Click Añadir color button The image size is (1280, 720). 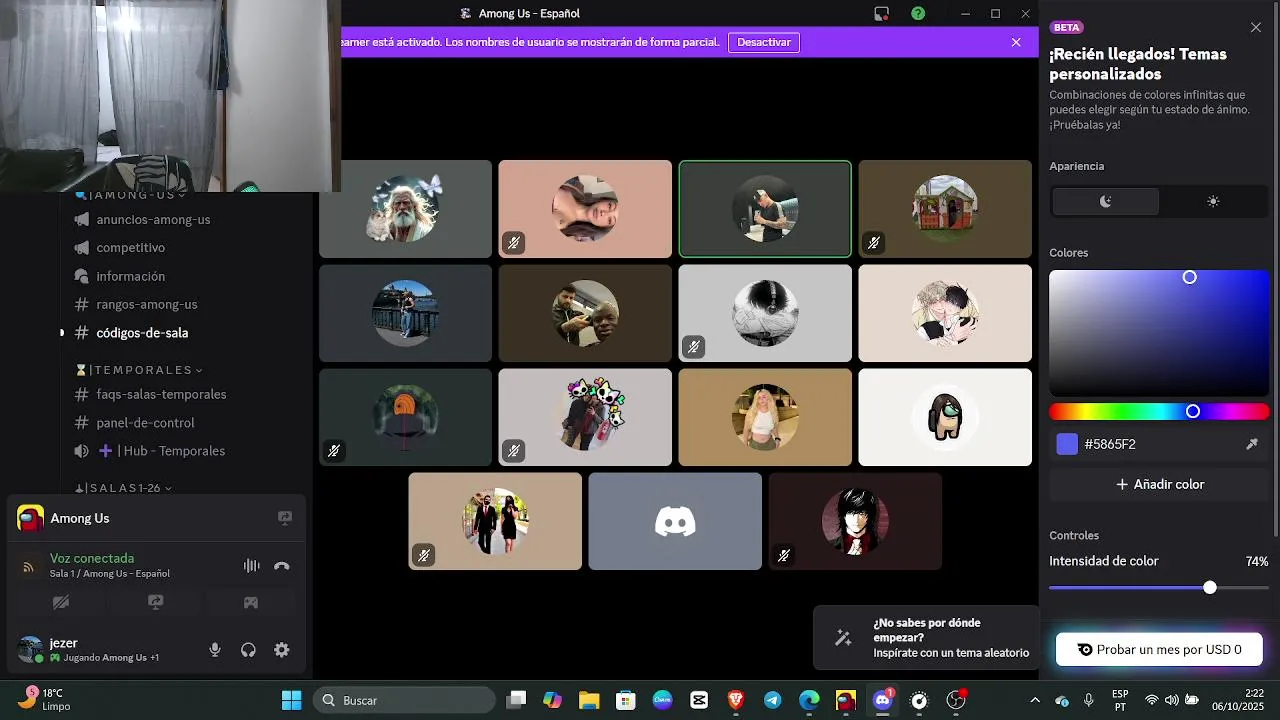coord(1160,484)
